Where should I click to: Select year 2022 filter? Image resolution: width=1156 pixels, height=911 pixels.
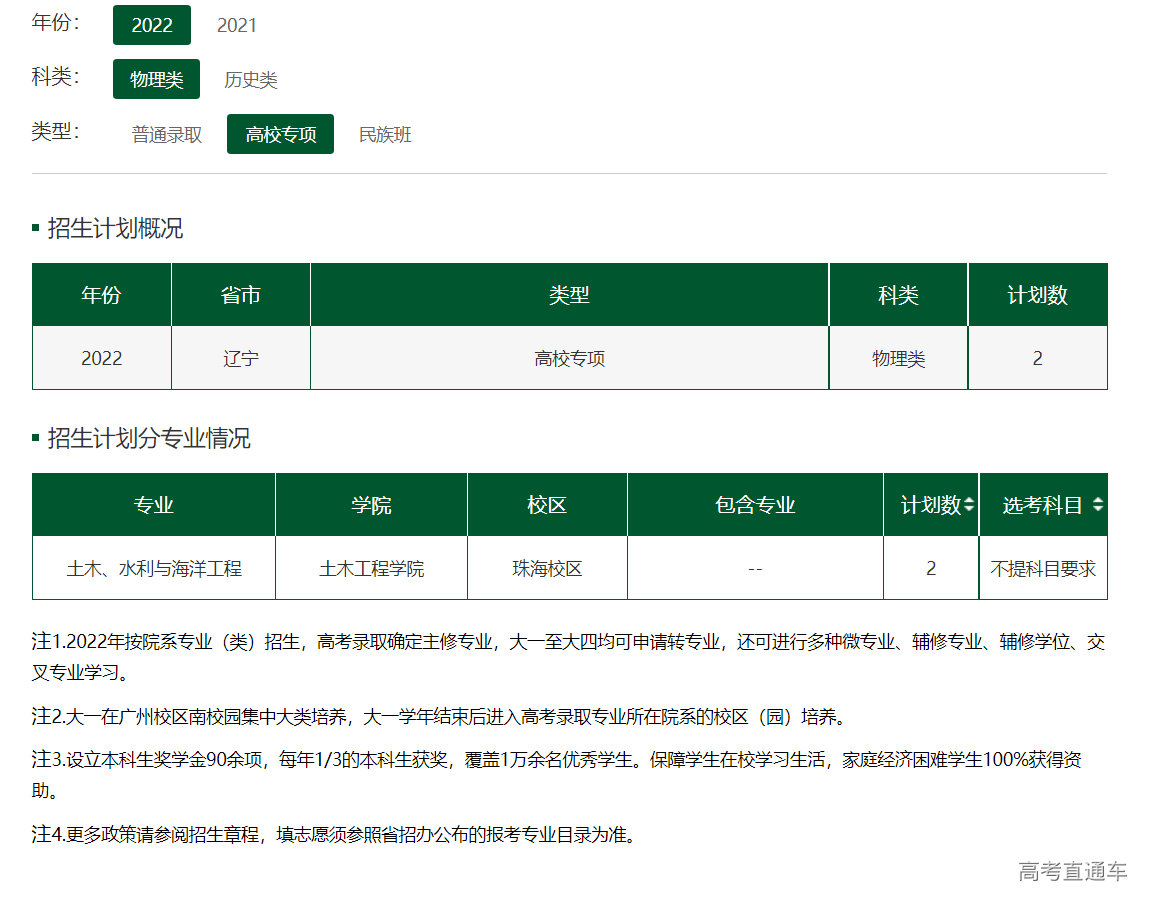(x=152, y=25)
